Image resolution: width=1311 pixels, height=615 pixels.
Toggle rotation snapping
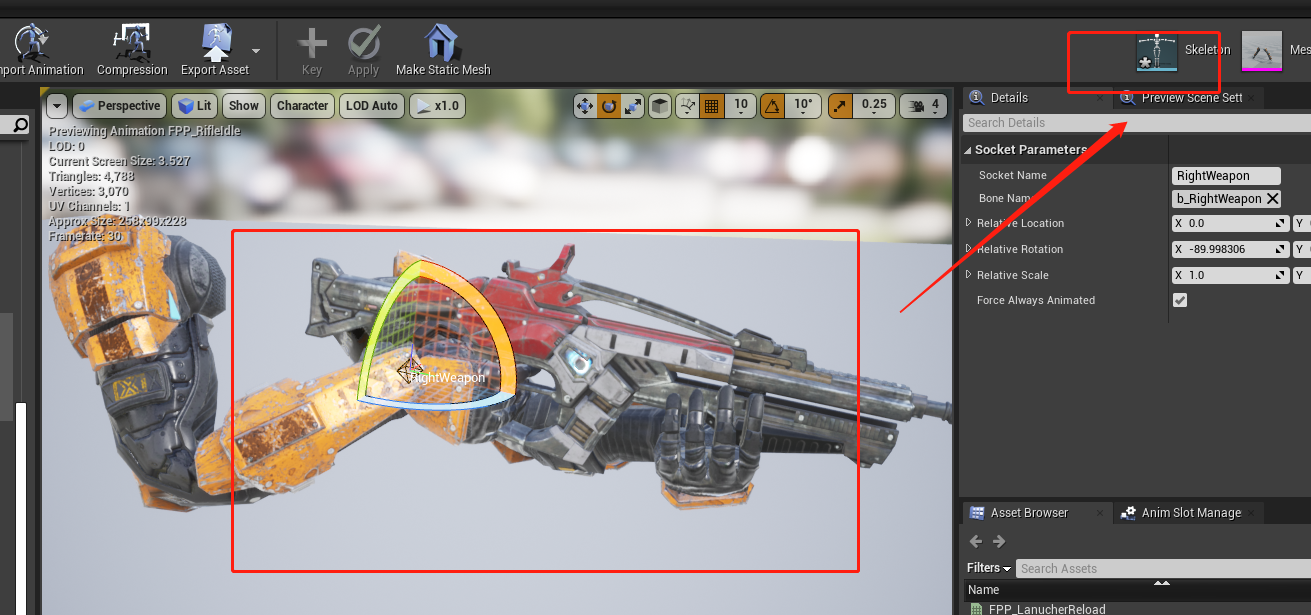(x=773, y=104)
